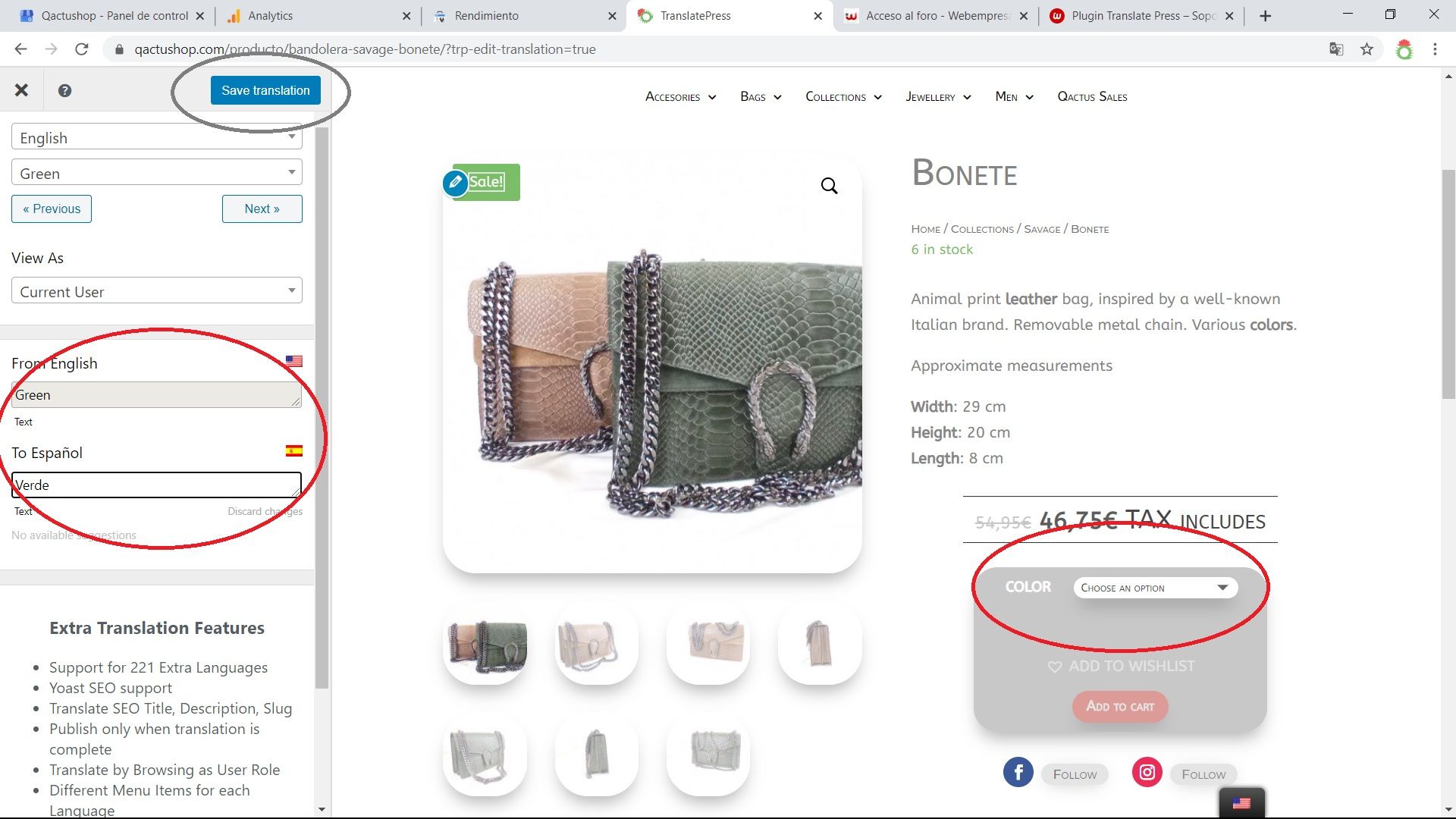The image size is (1456, 819).
Task: Click the page vertical scrollbar
Action: [1448, 284]
